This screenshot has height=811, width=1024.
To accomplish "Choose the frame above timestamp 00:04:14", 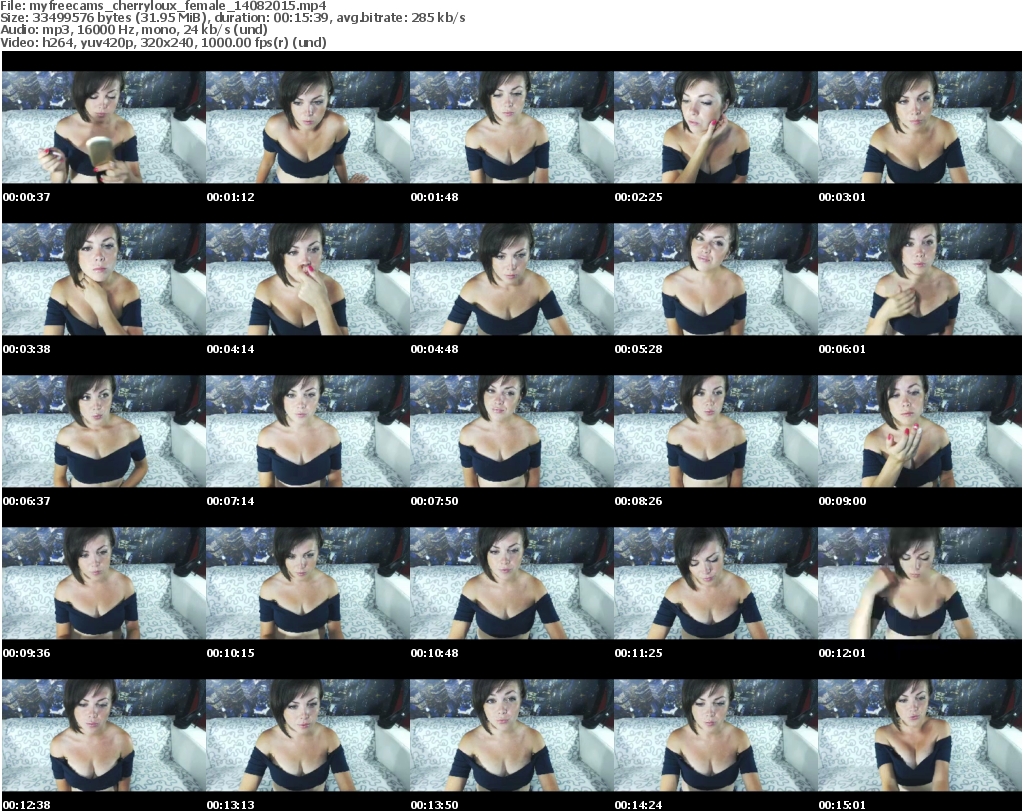I will tap(308, 279).
